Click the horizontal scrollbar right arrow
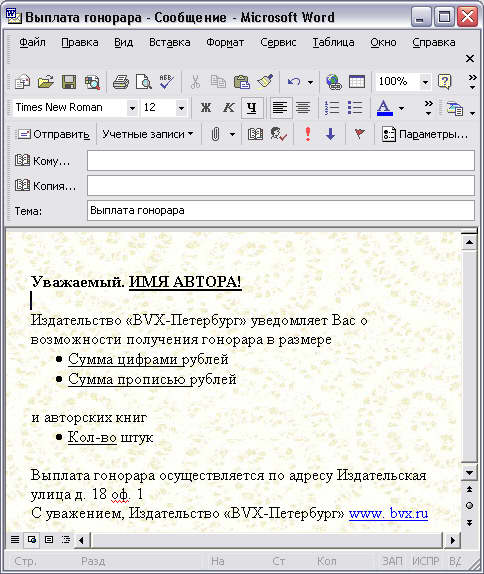Image resolution: width=484 pixels, height=574 pixels. pos(453,540)
